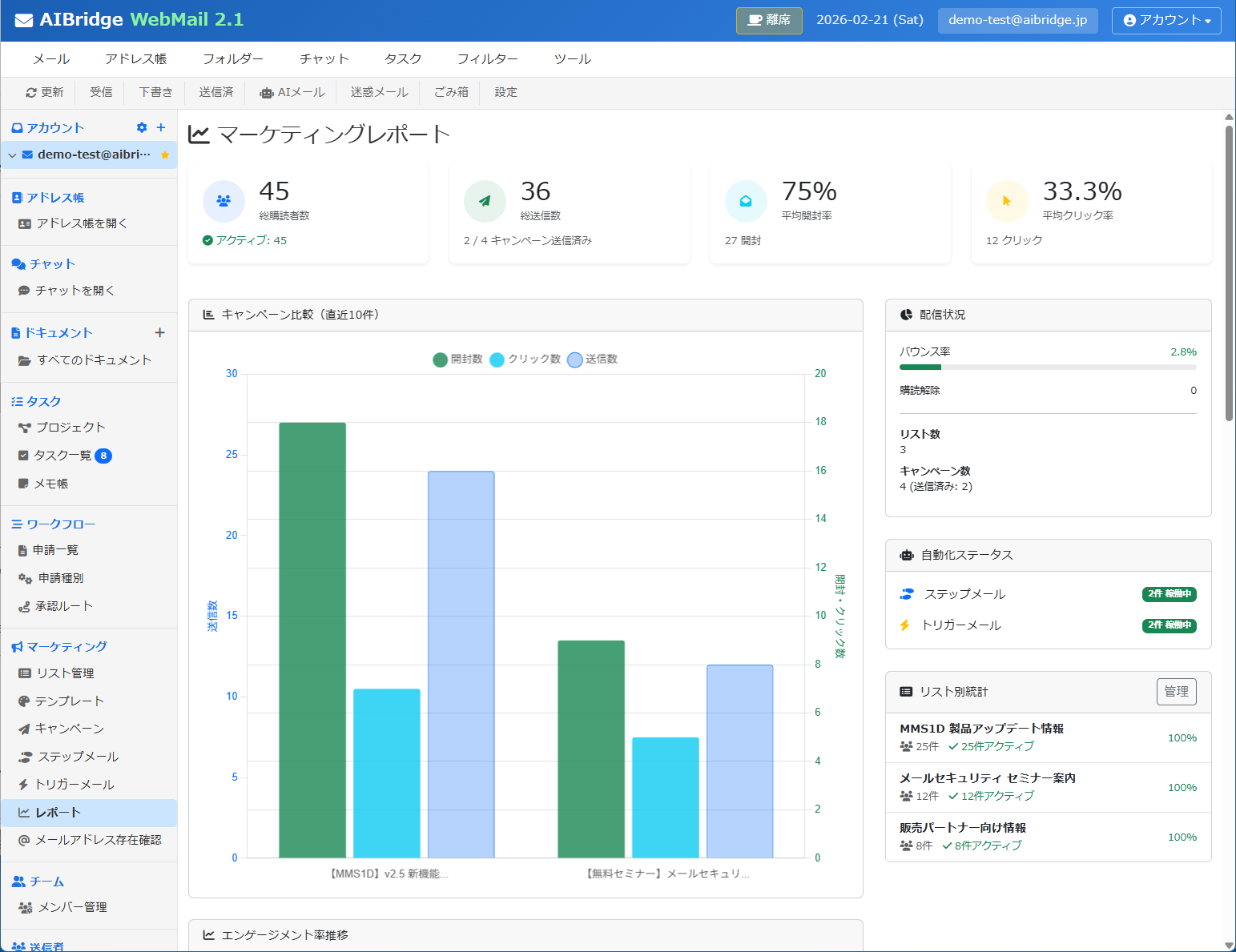Image resolution: width=1236 pixels, height=952 pixels.
Task: Open AIメール from the toolbar
Action: click(x=292, y=92)
